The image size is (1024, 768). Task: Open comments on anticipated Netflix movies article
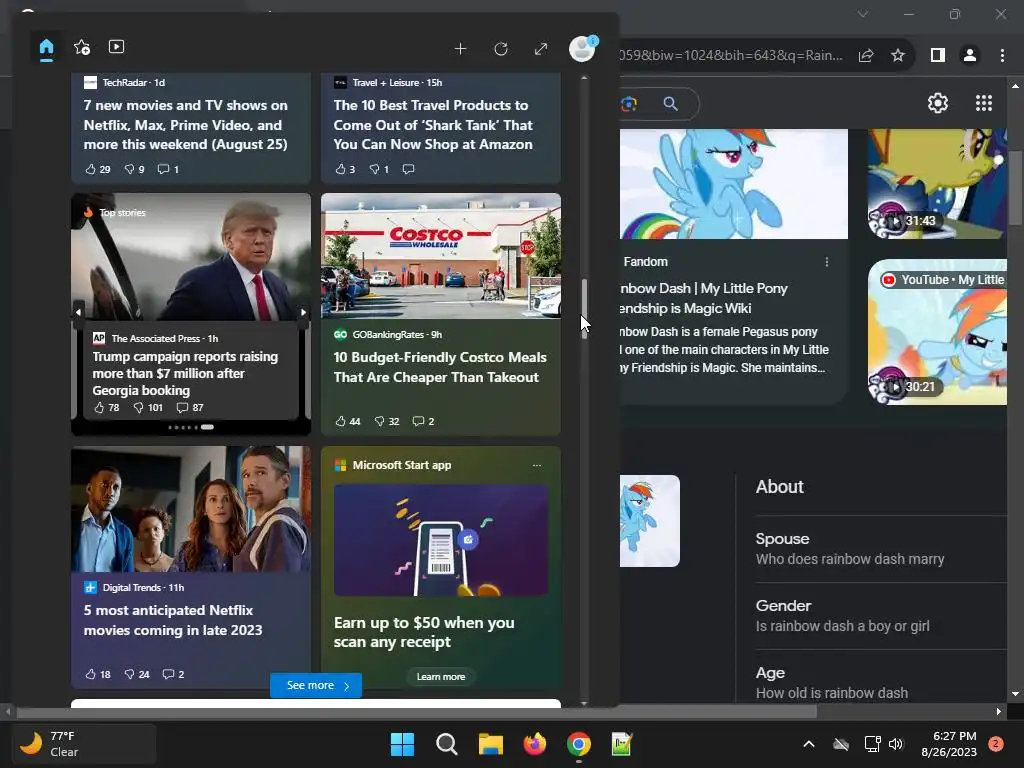point(174,674)
